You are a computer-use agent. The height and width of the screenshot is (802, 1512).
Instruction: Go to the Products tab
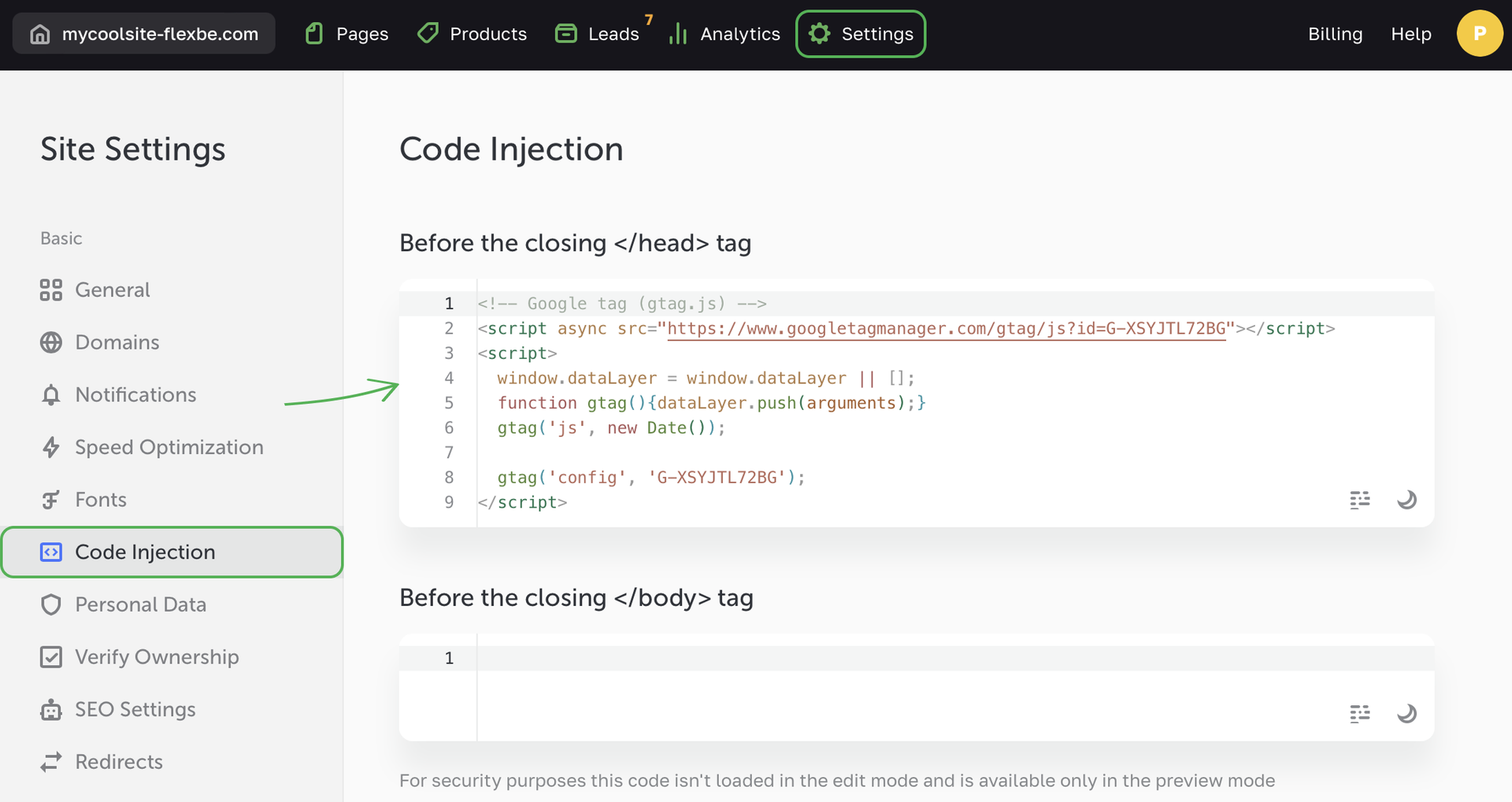[x=472, y=34]
